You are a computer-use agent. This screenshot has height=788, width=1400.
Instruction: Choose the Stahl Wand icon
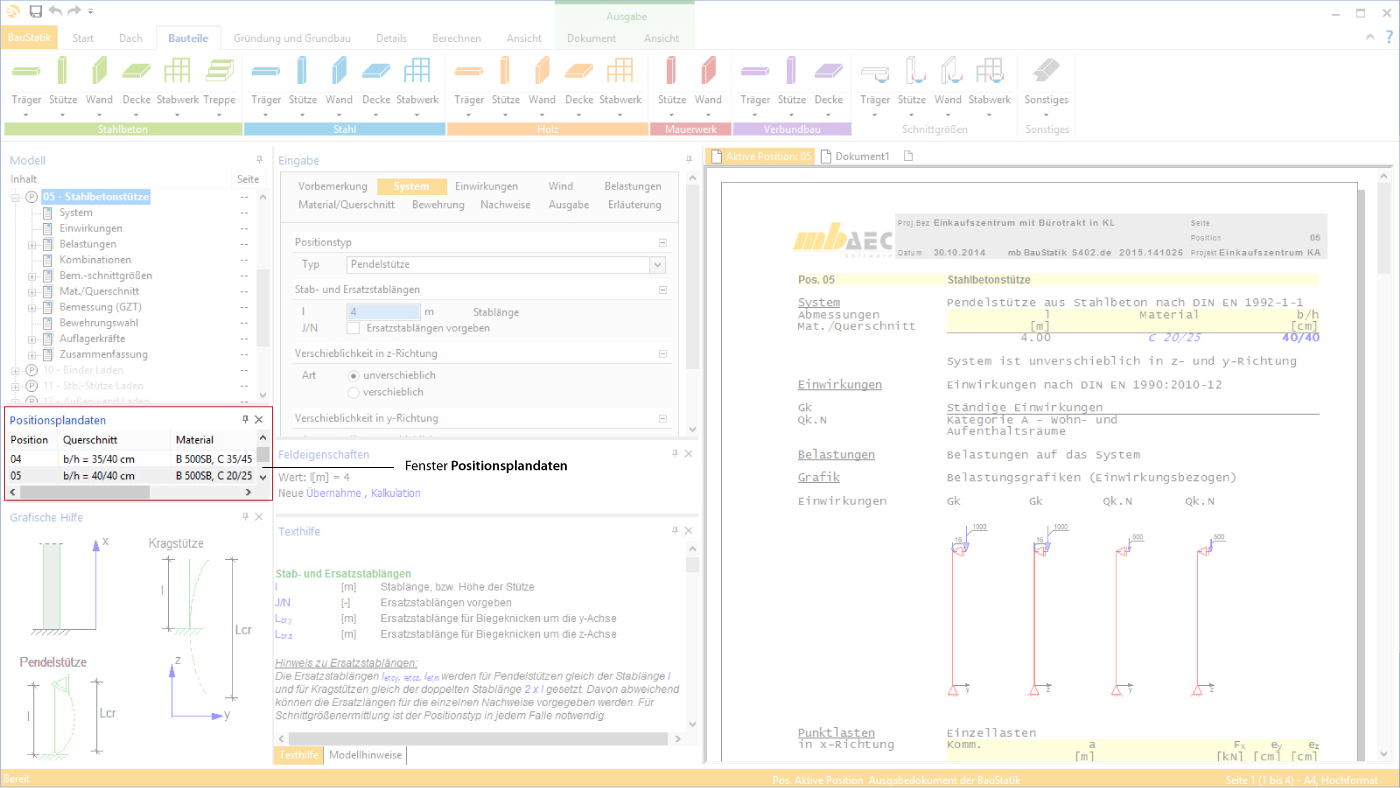(x=339, y=70)
